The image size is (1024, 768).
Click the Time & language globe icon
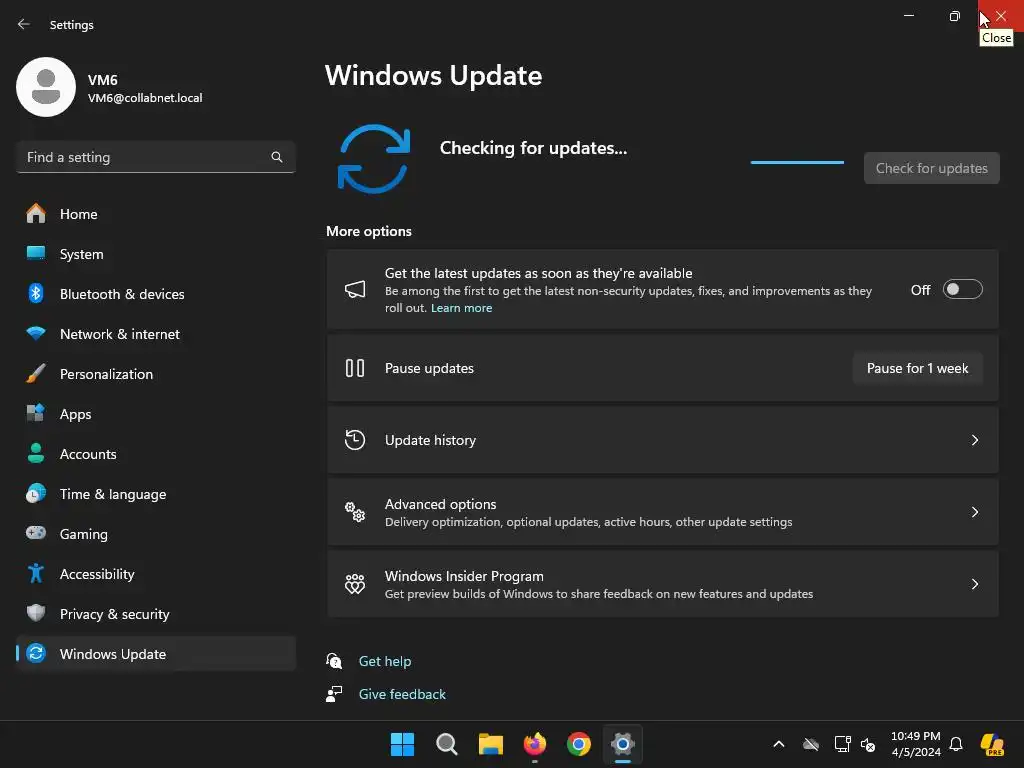pos(36,493)
